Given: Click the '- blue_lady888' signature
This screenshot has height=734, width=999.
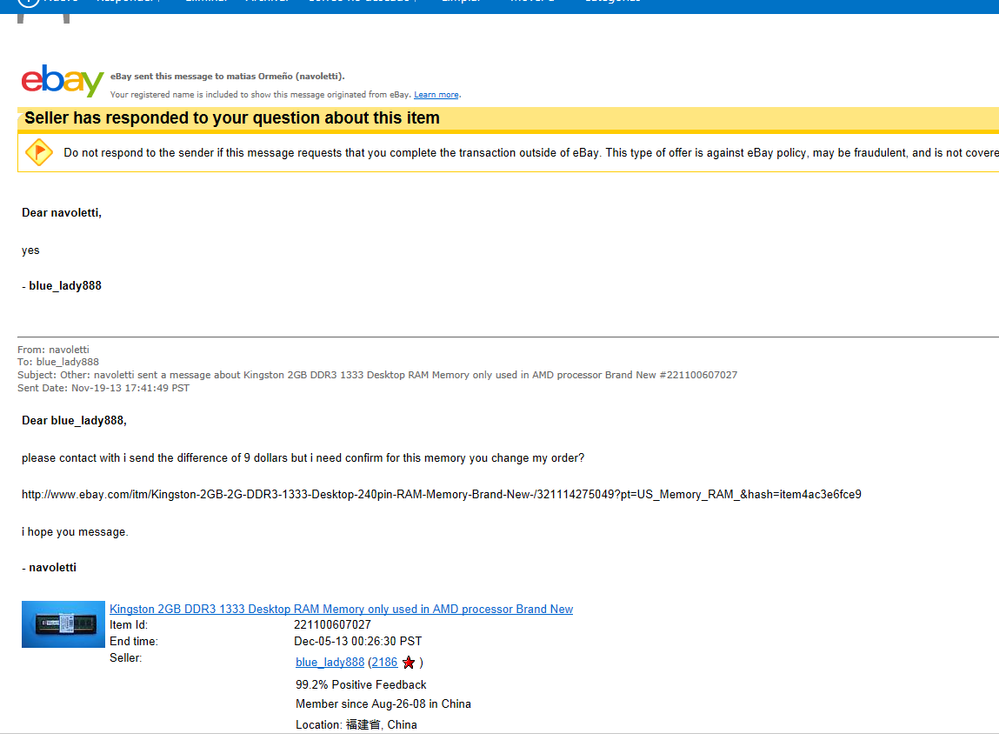Looking at the screenshot, I should (x=62, y=286).
